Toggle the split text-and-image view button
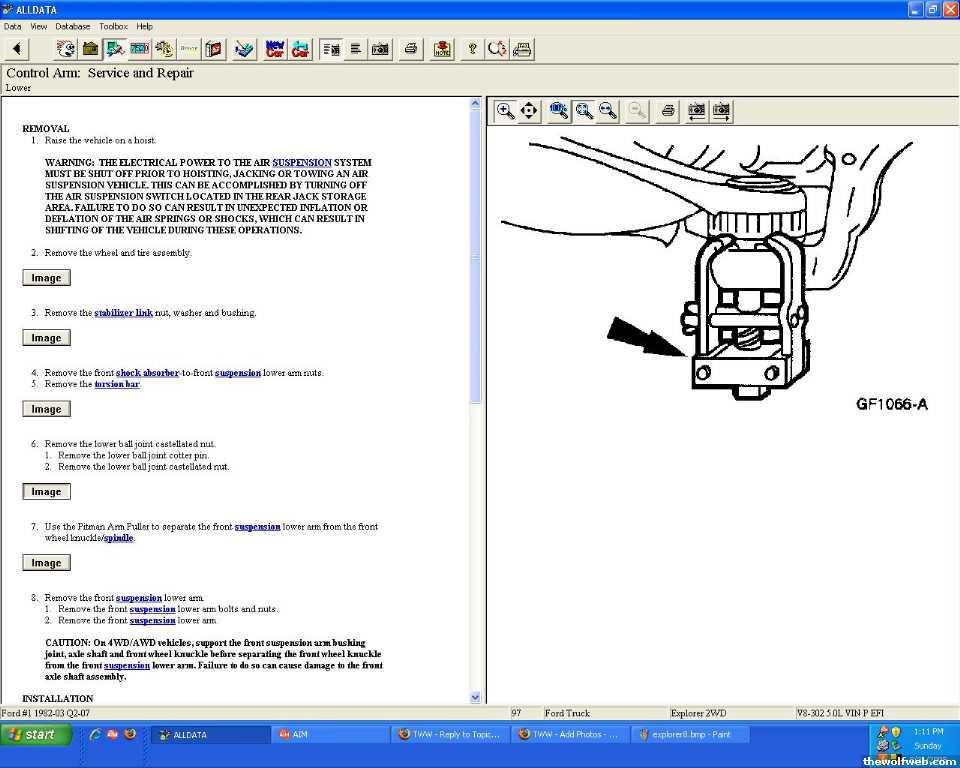This screenshot has height=768, width=960. pos(331,49)
